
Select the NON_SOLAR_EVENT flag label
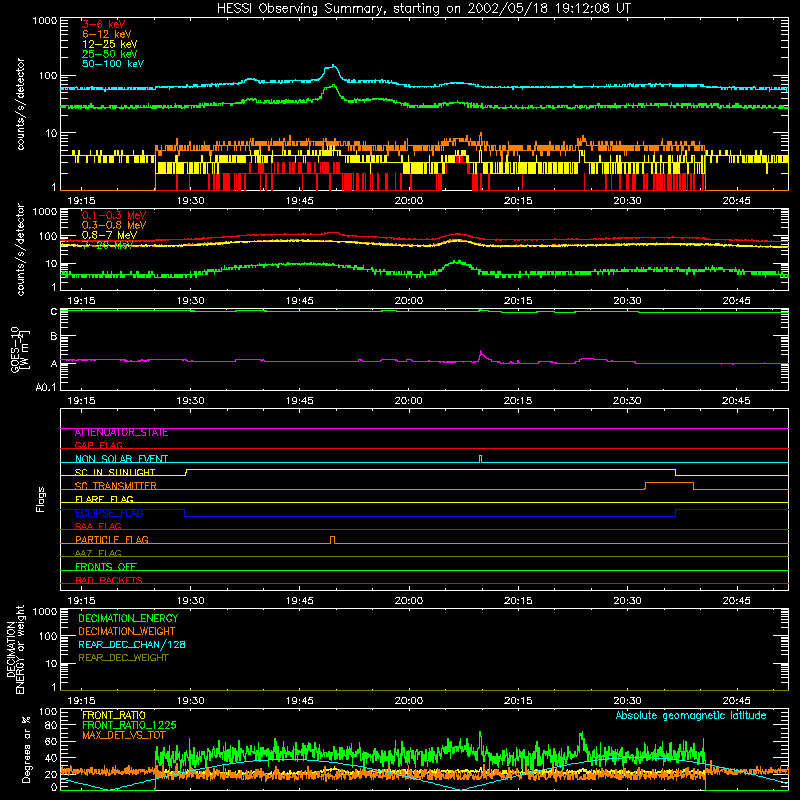pos(121,459)
